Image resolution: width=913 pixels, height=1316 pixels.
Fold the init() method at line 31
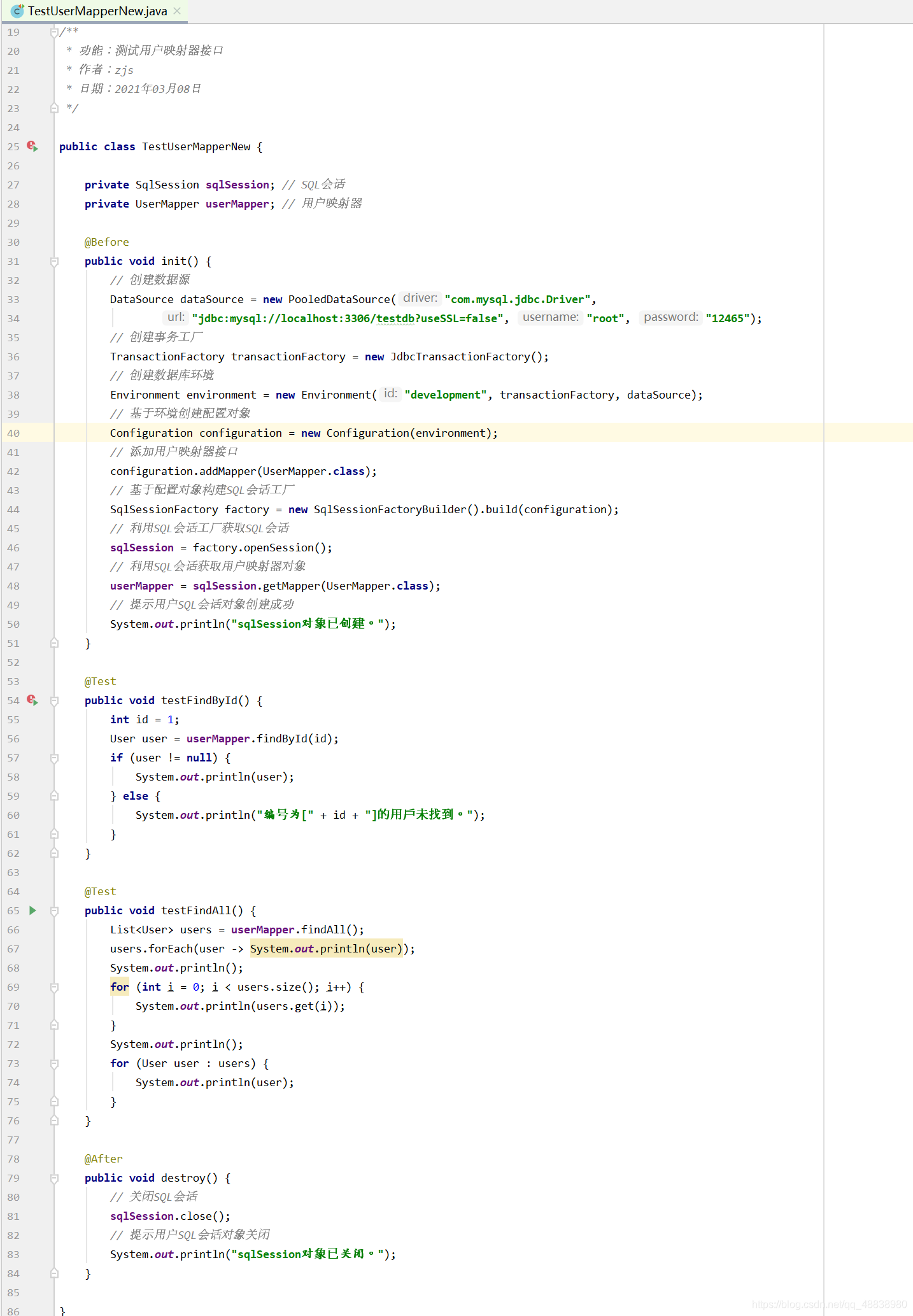point(54,262)
